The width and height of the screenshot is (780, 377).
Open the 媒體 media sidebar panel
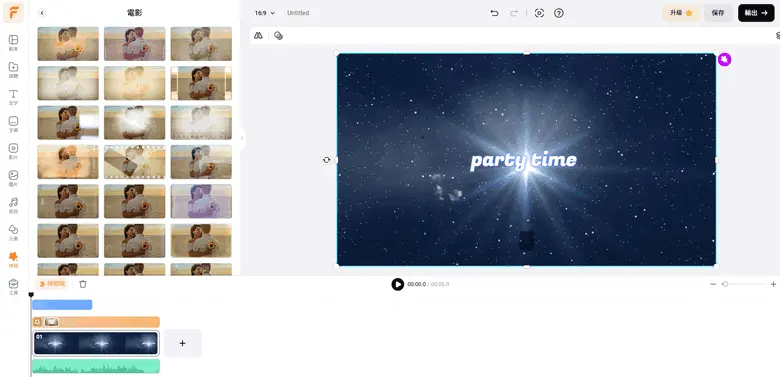13,70
